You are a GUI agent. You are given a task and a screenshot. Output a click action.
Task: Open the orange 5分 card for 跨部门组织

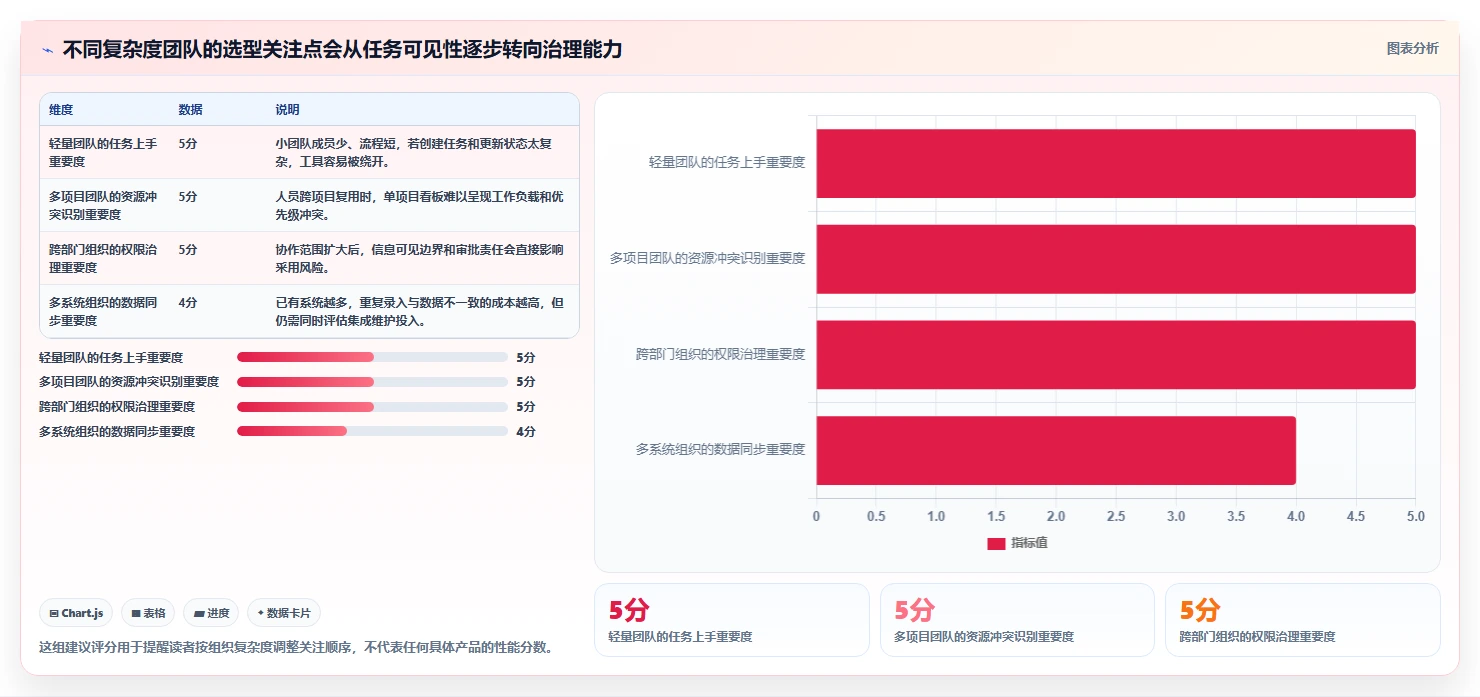tap(1303, 620)
